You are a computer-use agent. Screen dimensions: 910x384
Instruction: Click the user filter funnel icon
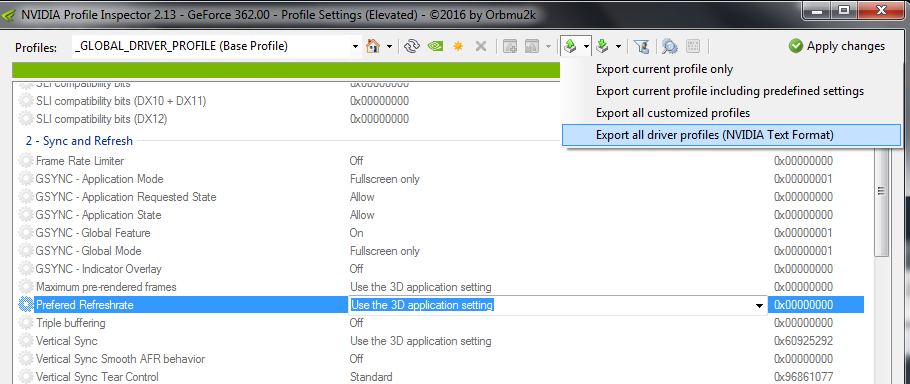642,46
